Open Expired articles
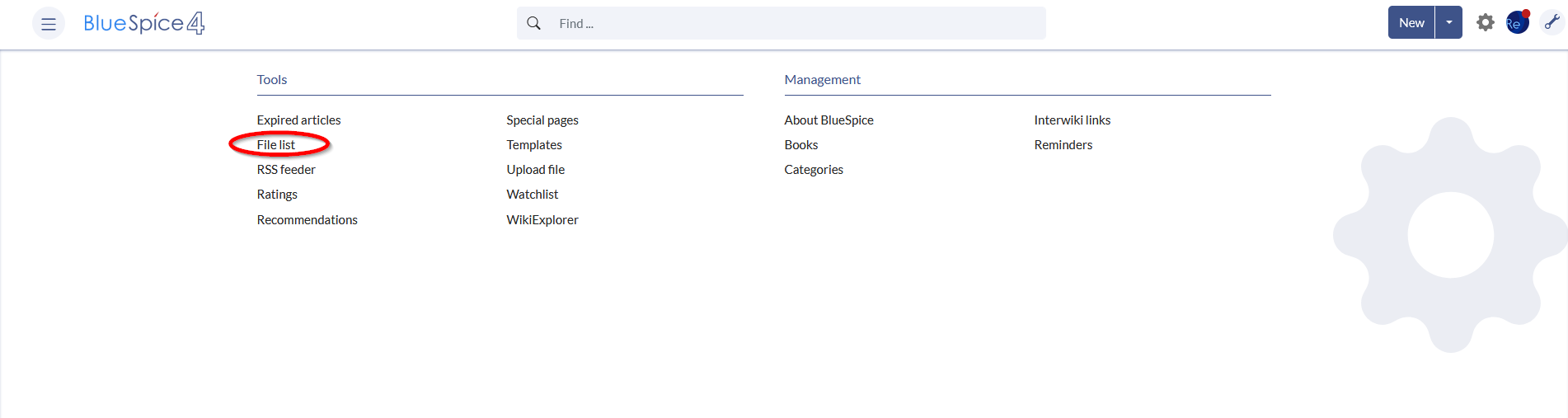1568x418 pixels. pos(298,120)
